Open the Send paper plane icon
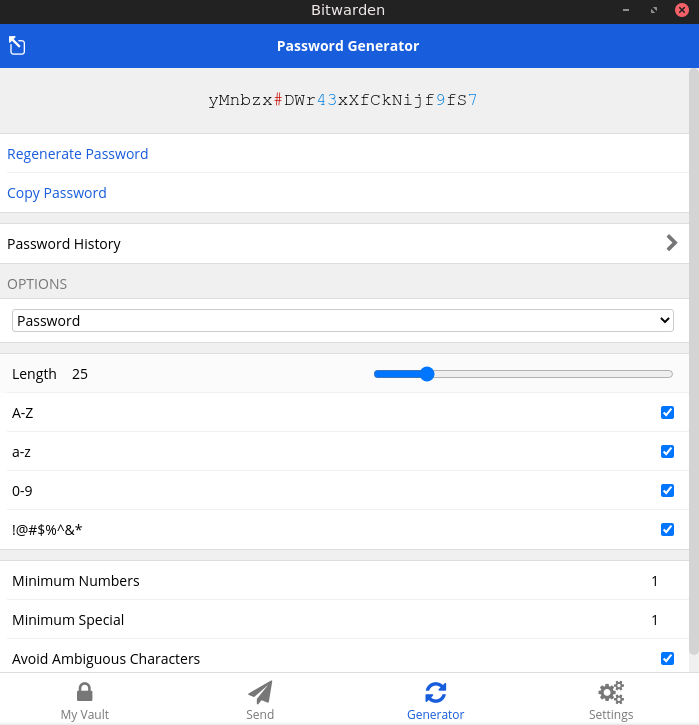Image resolution: width=699 pixels, height=725 pixels. 260,692
